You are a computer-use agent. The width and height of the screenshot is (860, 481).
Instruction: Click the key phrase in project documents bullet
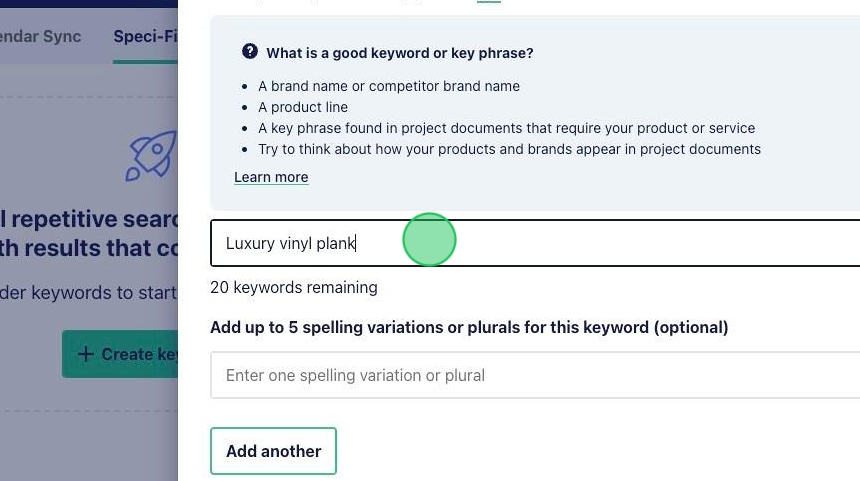tap(507, 128)
